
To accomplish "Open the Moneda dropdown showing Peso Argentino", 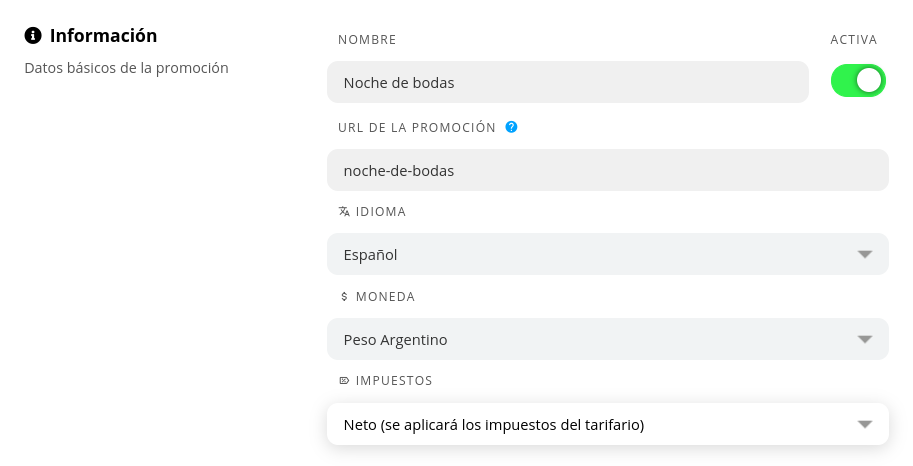I will pyautogui.click(x=608, y=339).
